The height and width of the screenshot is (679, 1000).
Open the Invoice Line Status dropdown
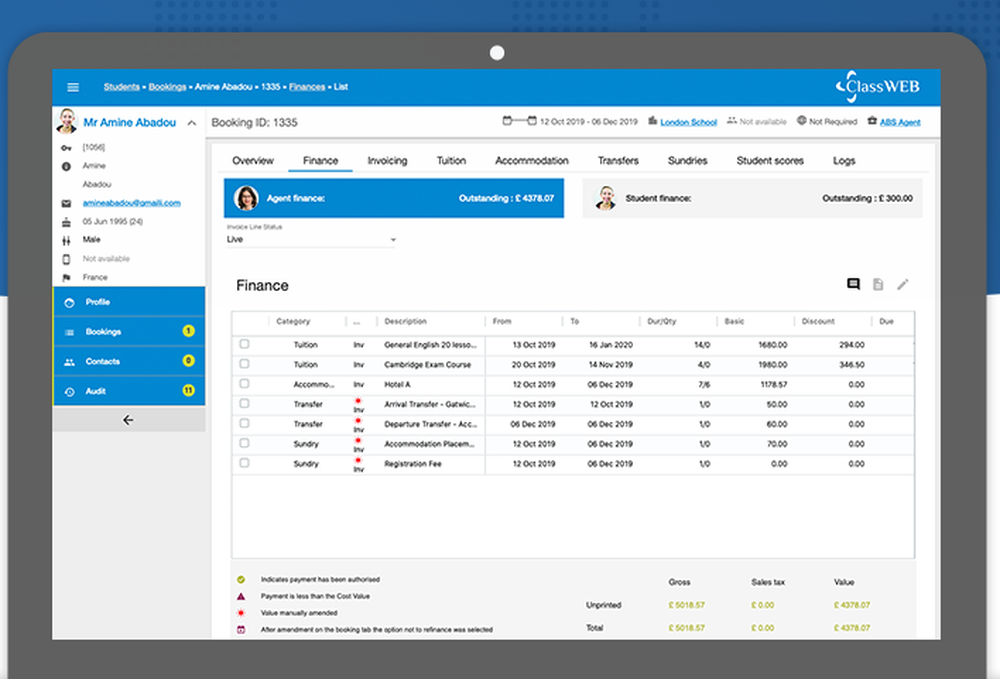tap(311, 240)
